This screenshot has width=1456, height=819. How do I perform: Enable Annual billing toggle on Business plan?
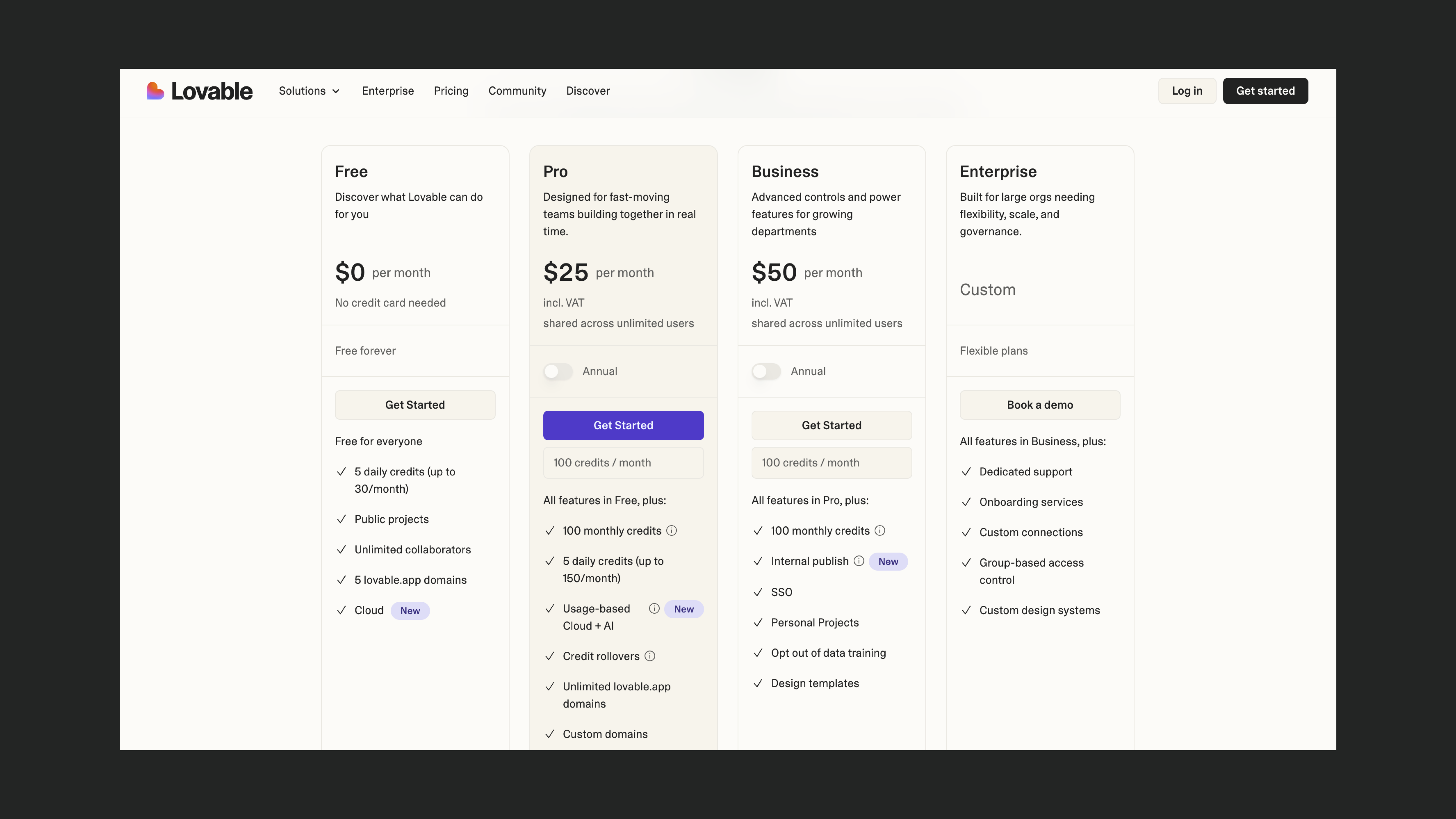(766, 371)
